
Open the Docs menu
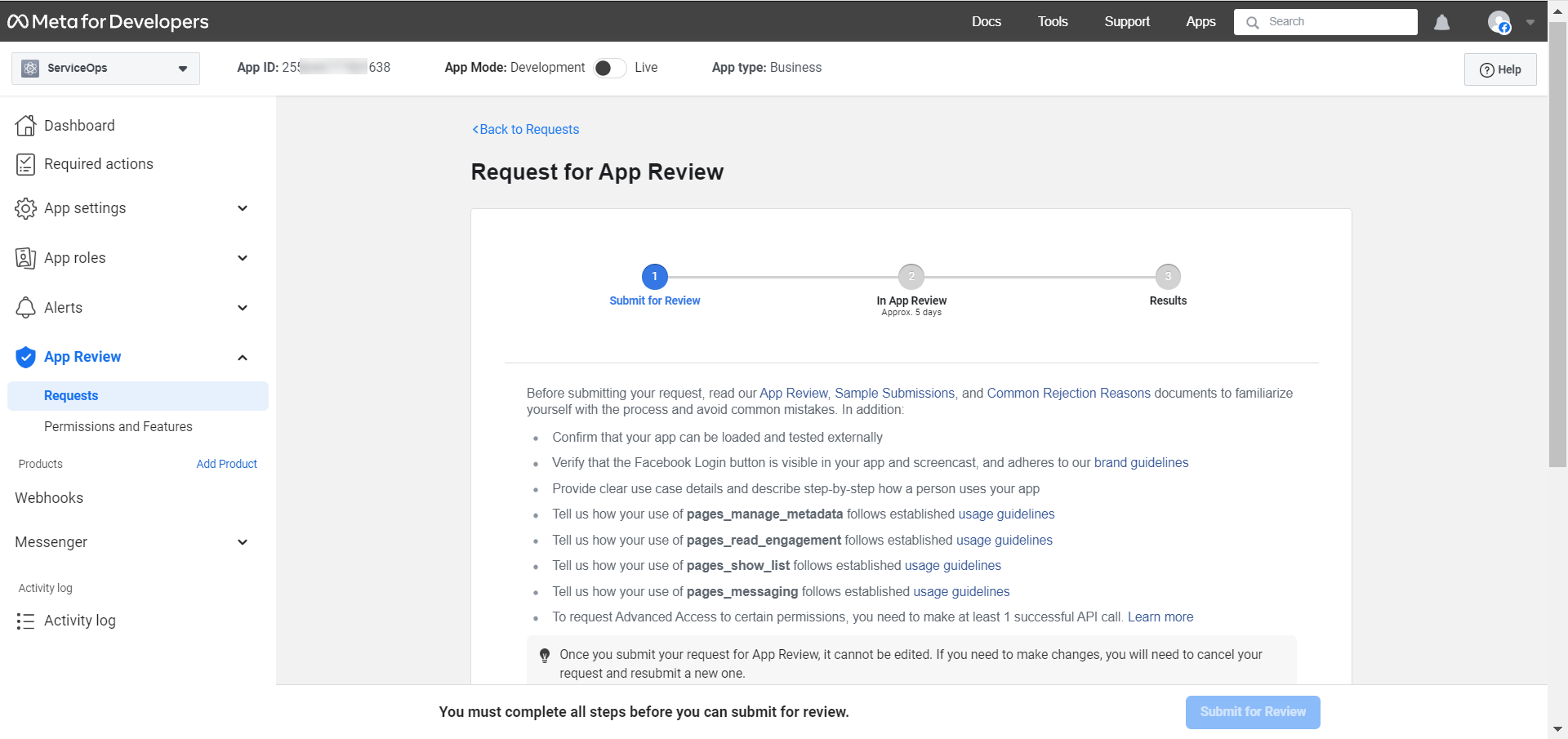coord(986,22)
